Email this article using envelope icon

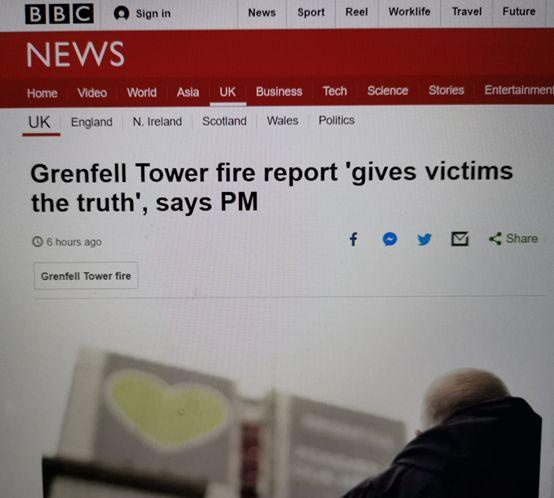click(460, 239)
